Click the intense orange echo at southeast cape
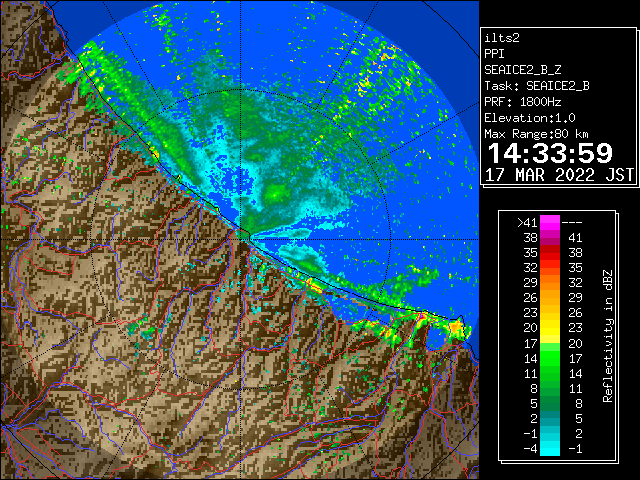Viewport: 640px width, 480px height. point(455,327)
